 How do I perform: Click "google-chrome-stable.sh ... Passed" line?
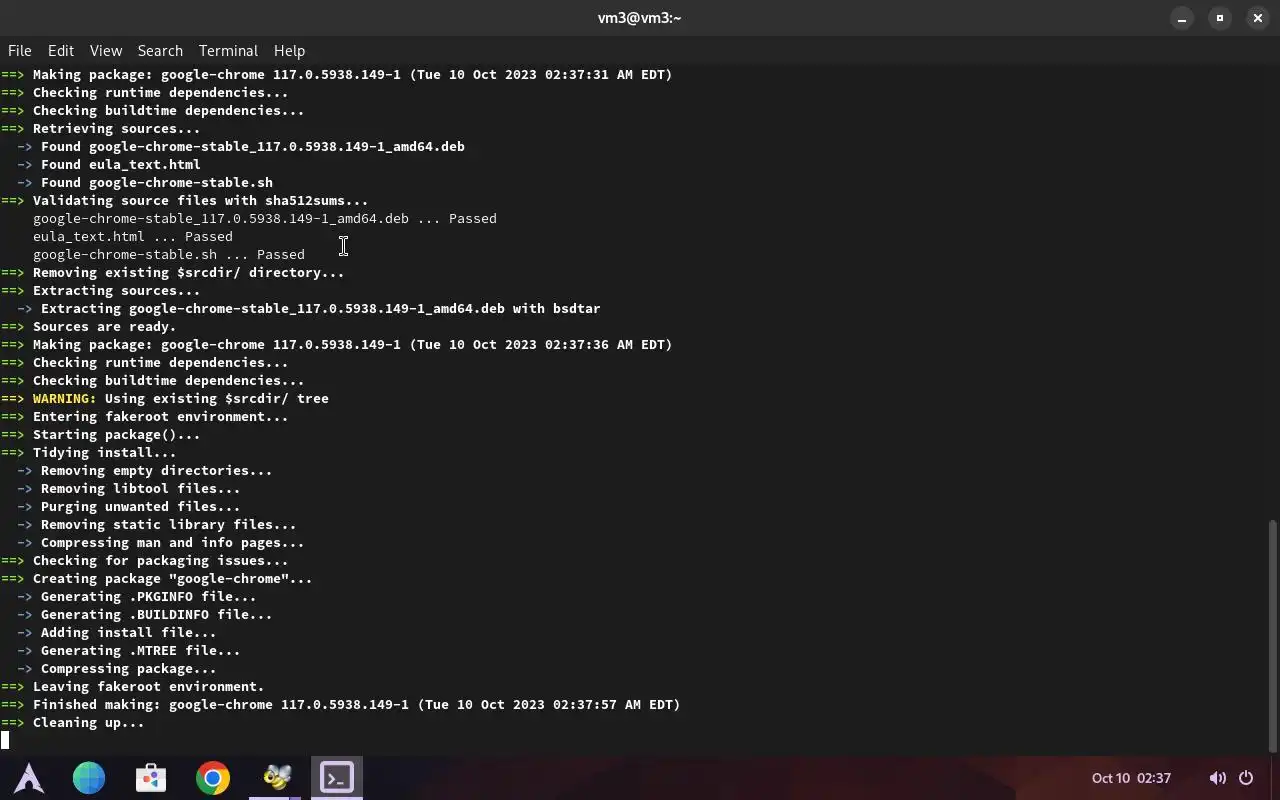click(x=169, y=254)
